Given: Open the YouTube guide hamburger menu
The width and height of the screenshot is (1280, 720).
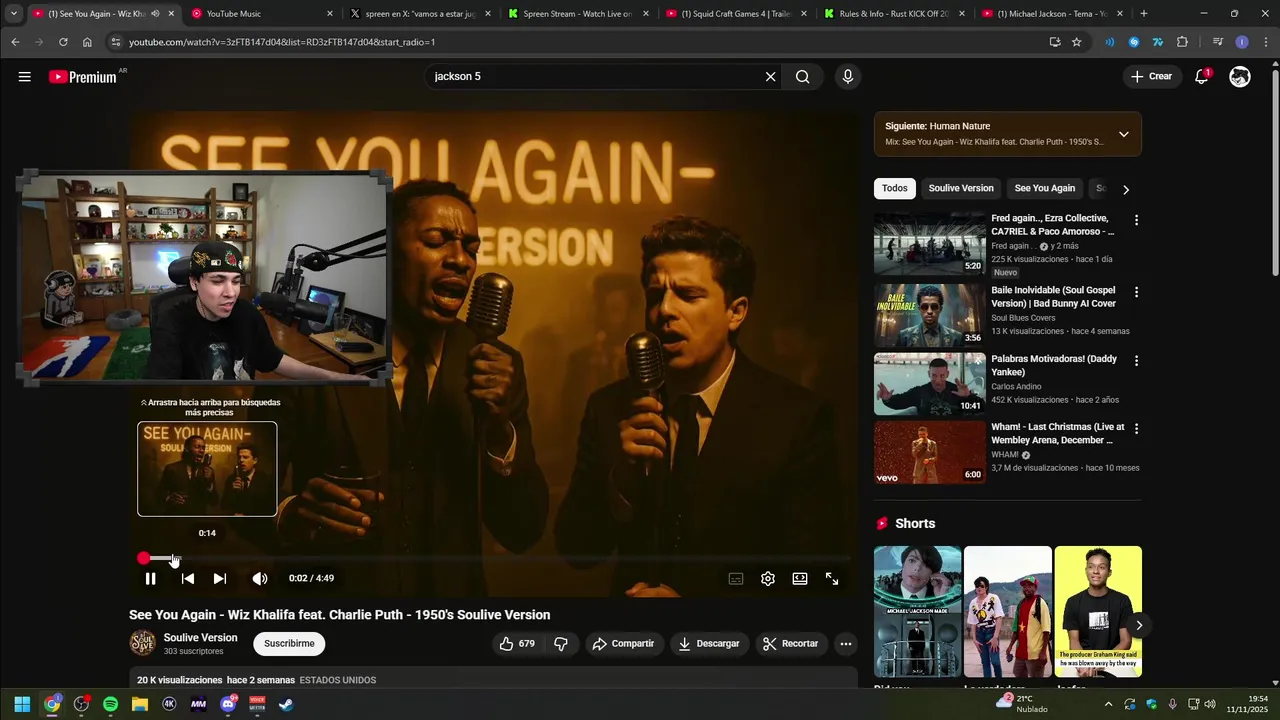Looking at the screenshot, I should 24,77.
